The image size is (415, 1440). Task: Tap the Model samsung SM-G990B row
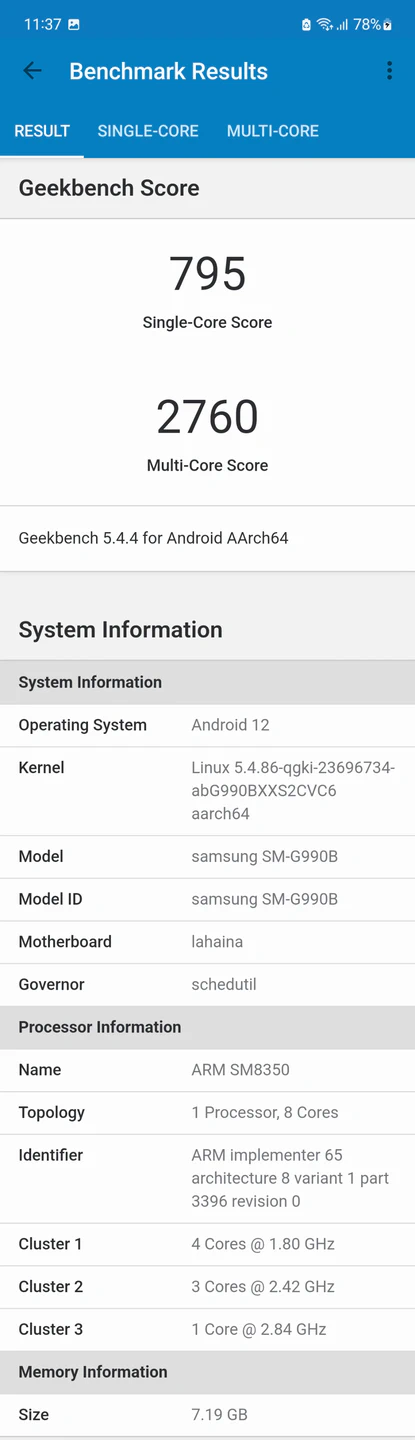tap(208, 856)
